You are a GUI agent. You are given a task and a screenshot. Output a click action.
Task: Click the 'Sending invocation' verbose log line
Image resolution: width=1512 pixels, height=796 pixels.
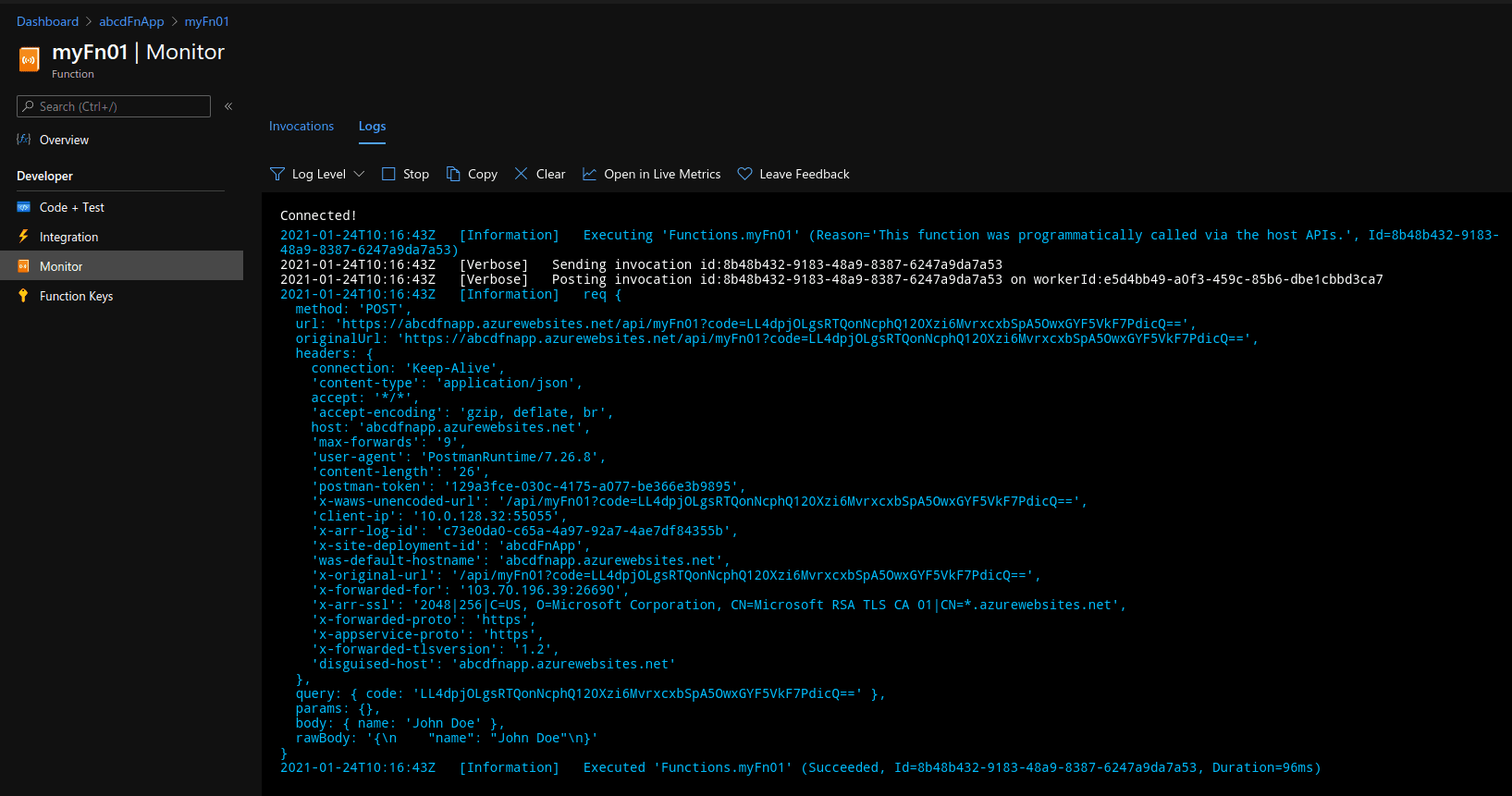[641, 264]
